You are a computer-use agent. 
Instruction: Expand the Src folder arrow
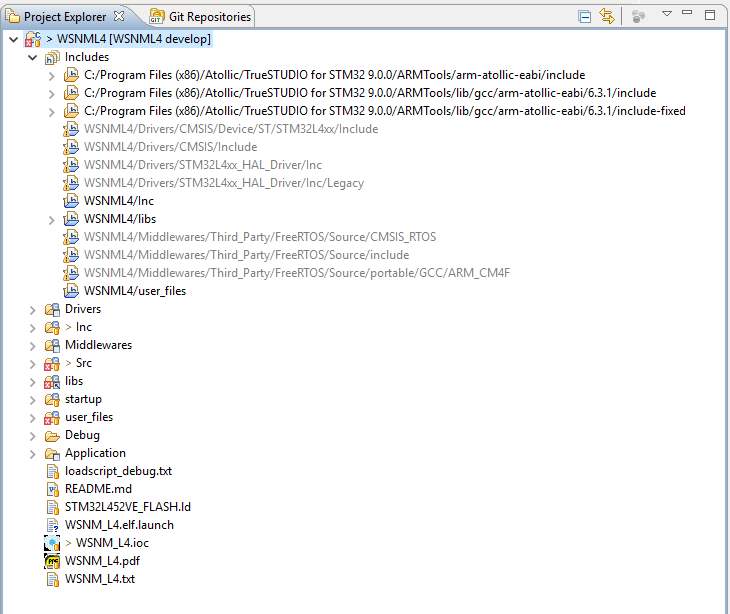(x=33, y=364)
